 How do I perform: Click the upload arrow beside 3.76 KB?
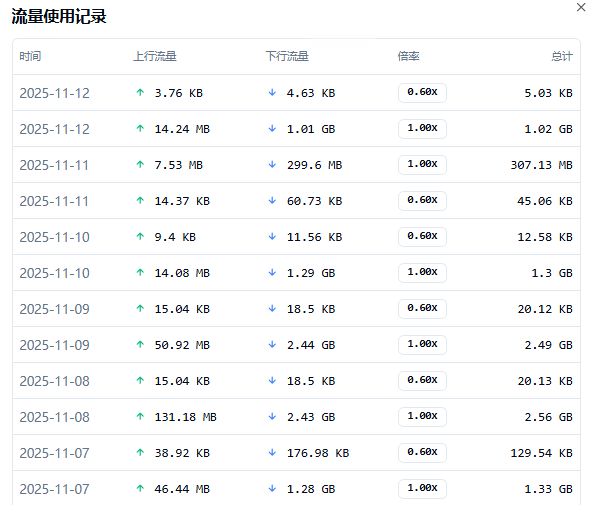tap(140, 93)
